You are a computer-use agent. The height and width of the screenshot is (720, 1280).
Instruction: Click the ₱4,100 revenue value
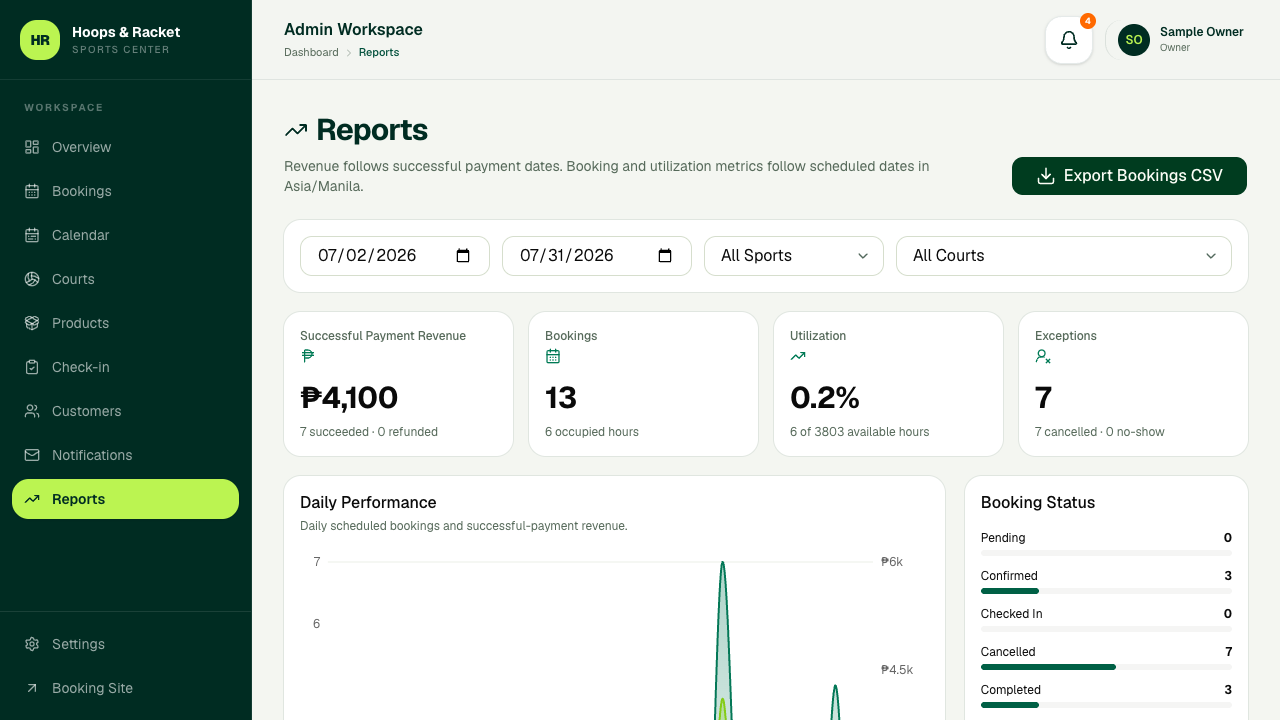coord(349,398)
